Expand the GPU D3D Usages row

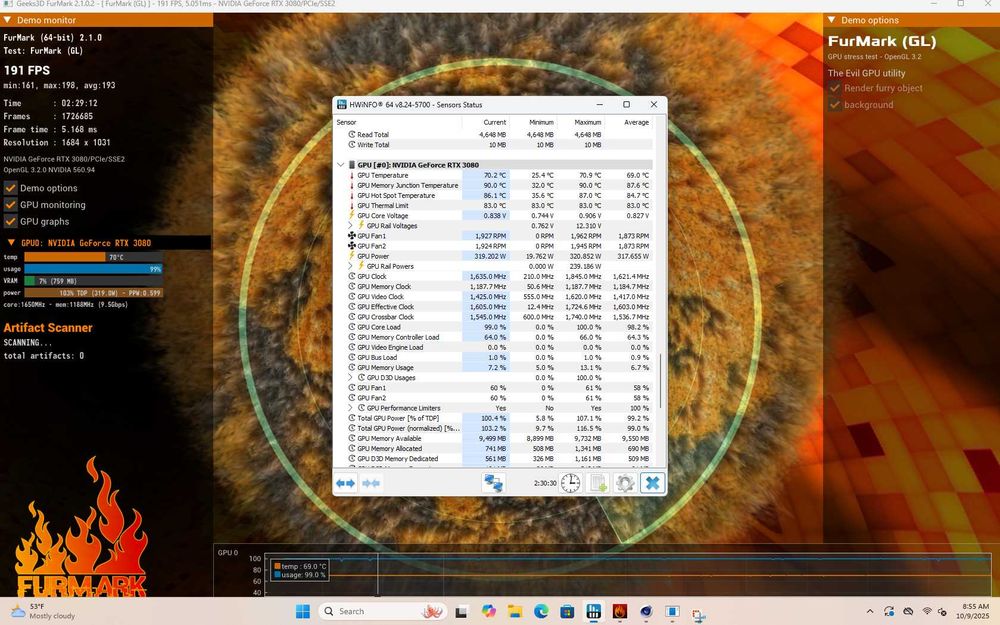coord(350,378)
